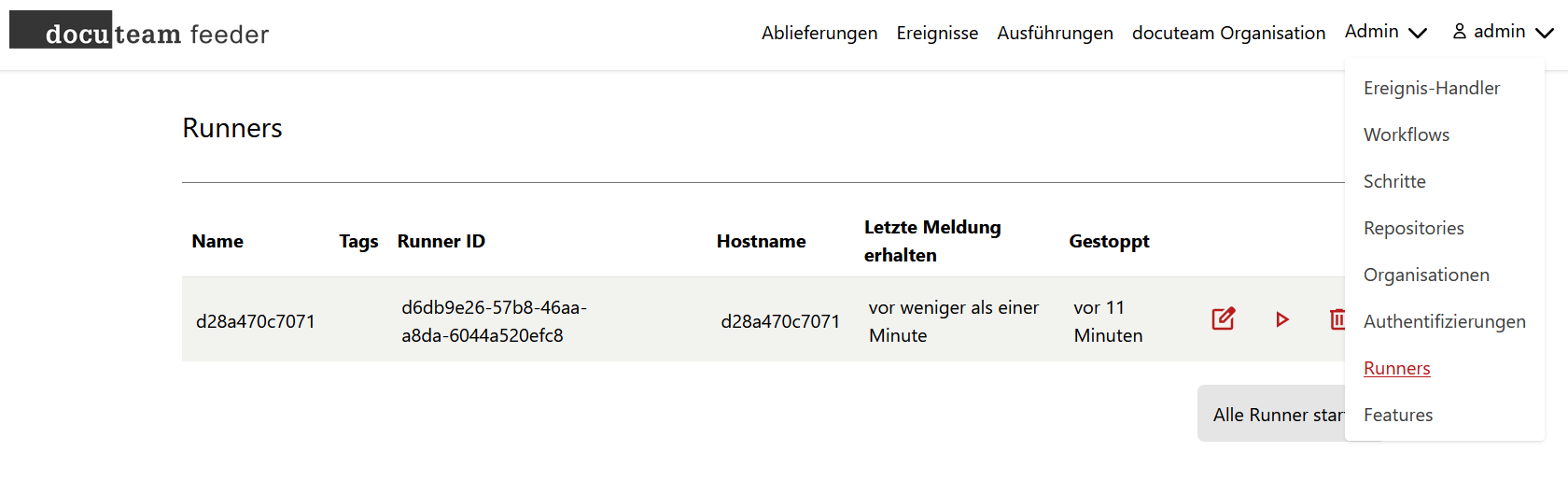Select Repositories in the Admin menu
The height and width of the screenshot is (480, 1568).
click(x=1413, y=228)
